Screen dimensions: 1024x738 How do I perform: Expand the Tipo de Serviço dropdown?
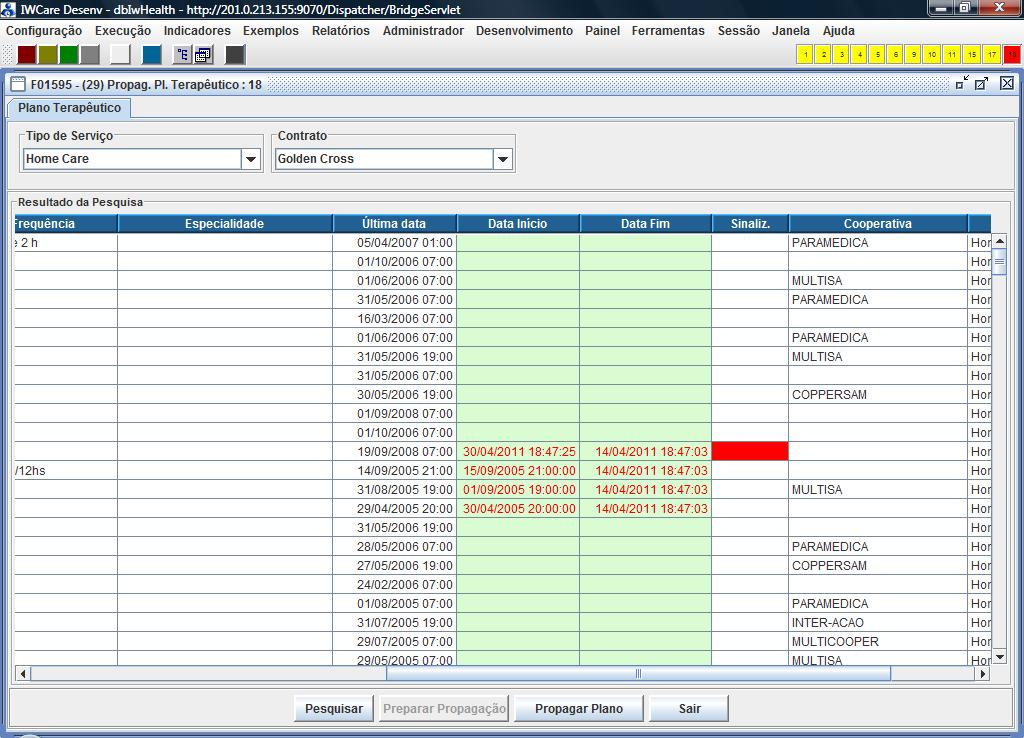pos(250,159)
